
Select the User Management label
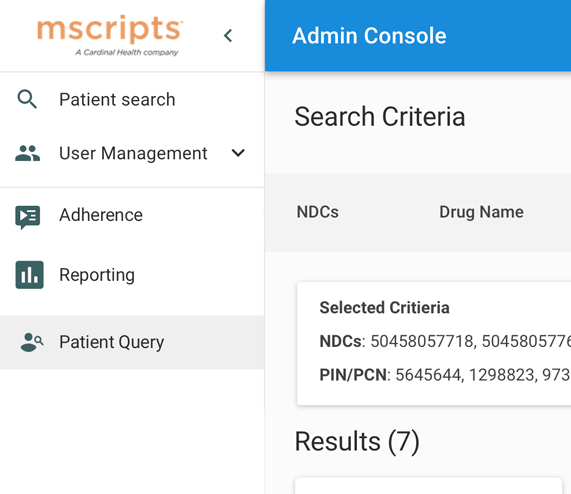click(133, 153)
